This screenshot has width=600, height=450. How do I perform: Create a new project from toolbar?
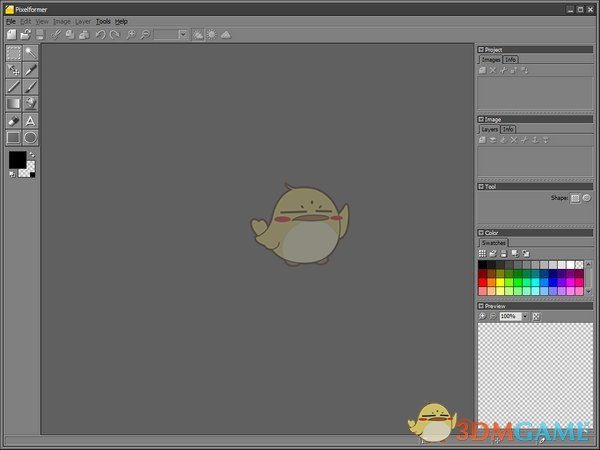coord(11,35)
